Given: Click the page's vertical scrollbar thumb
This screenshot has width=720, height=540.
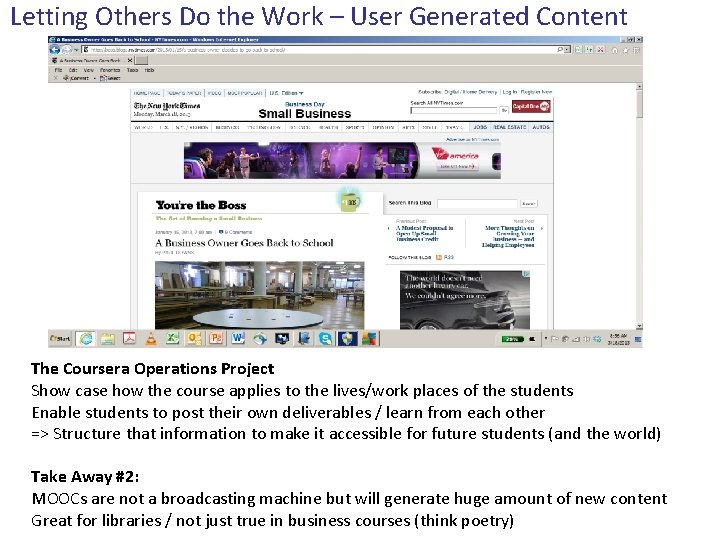Looking at the screenshot, I should tap(639, 105).
